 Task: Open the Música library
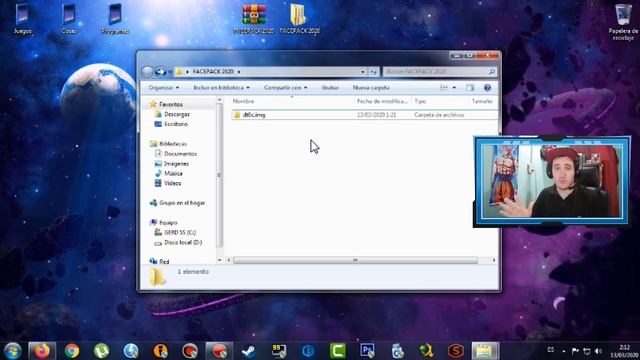pos(173,173)
